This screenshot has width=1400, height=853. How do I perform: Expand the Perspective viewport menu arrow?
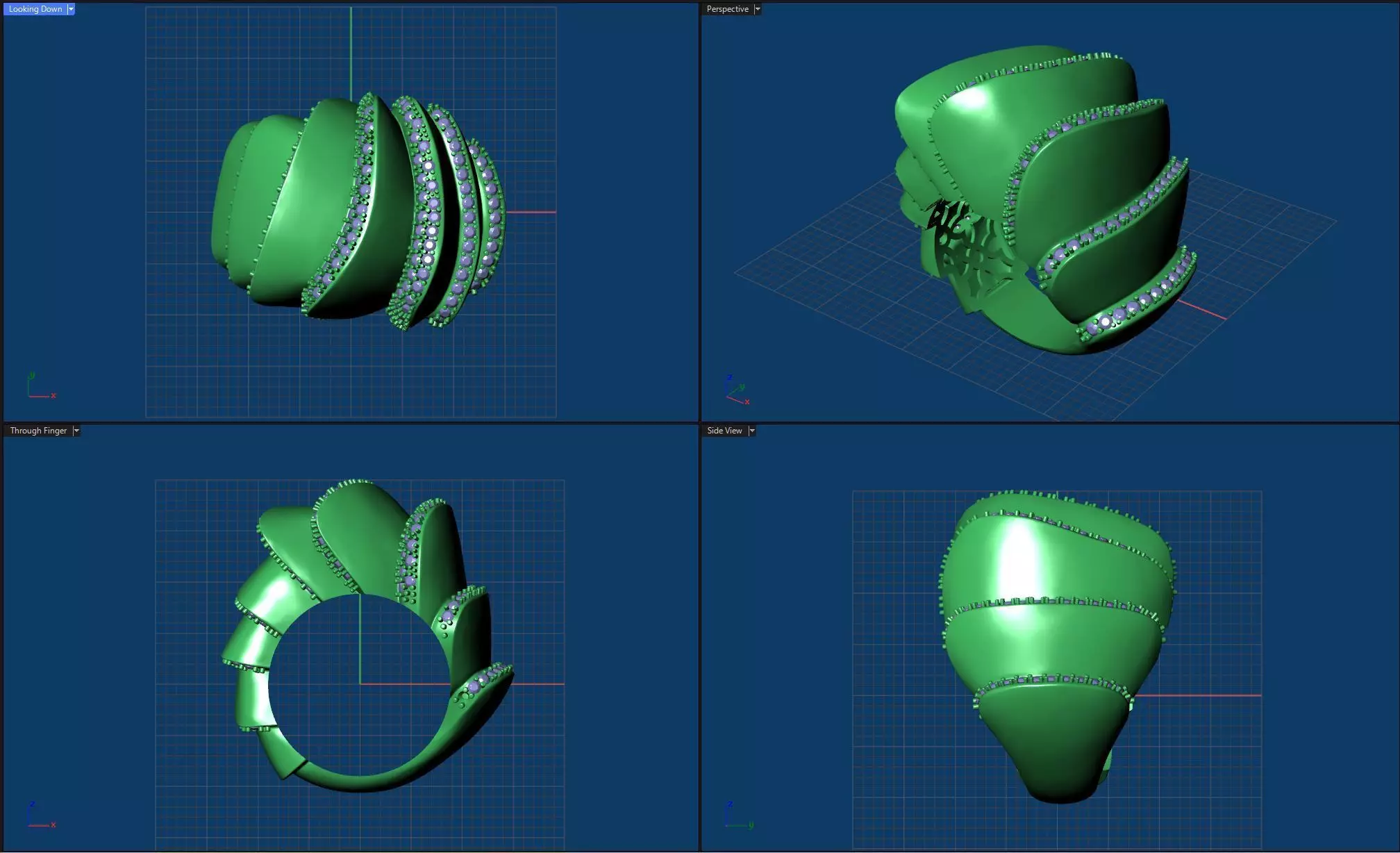point(758,9)
